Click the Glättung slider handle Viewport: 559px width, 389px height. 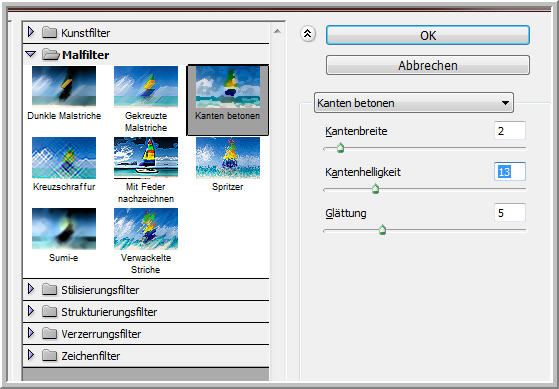[x=383, y=230]
